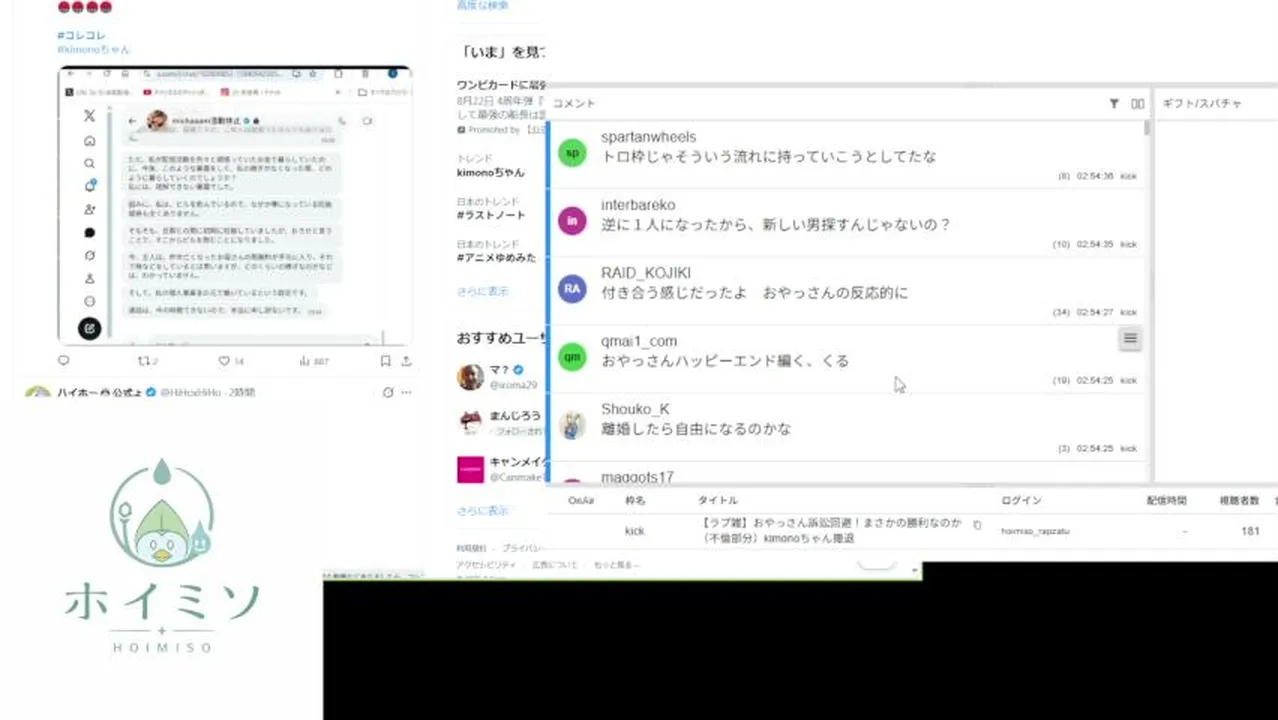Viewport: 1278px width, 720px height.
Task: Open the comment filter icon
Action: 1114,103
